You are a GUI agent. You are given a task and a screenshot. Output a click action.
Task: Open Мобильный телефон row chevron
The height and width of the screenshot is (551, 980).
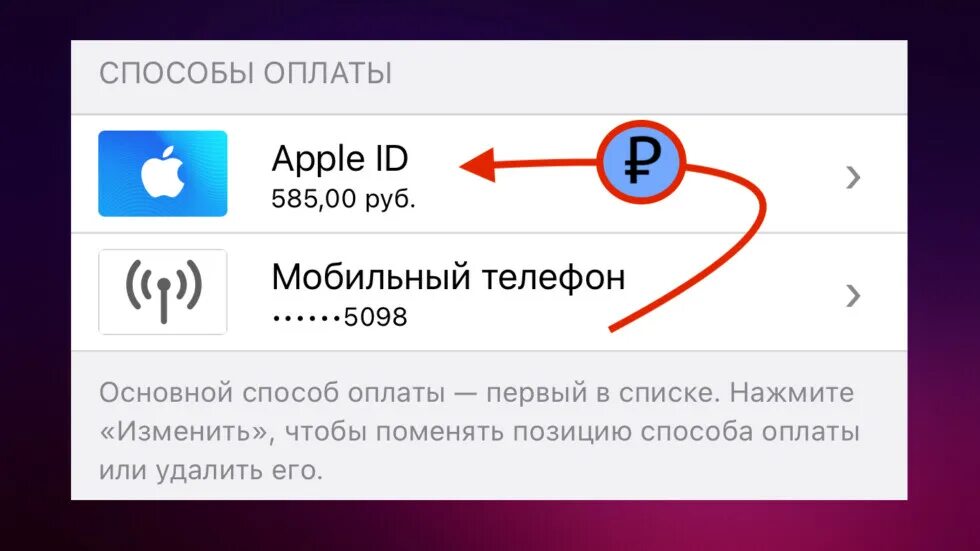click(853, 295)
